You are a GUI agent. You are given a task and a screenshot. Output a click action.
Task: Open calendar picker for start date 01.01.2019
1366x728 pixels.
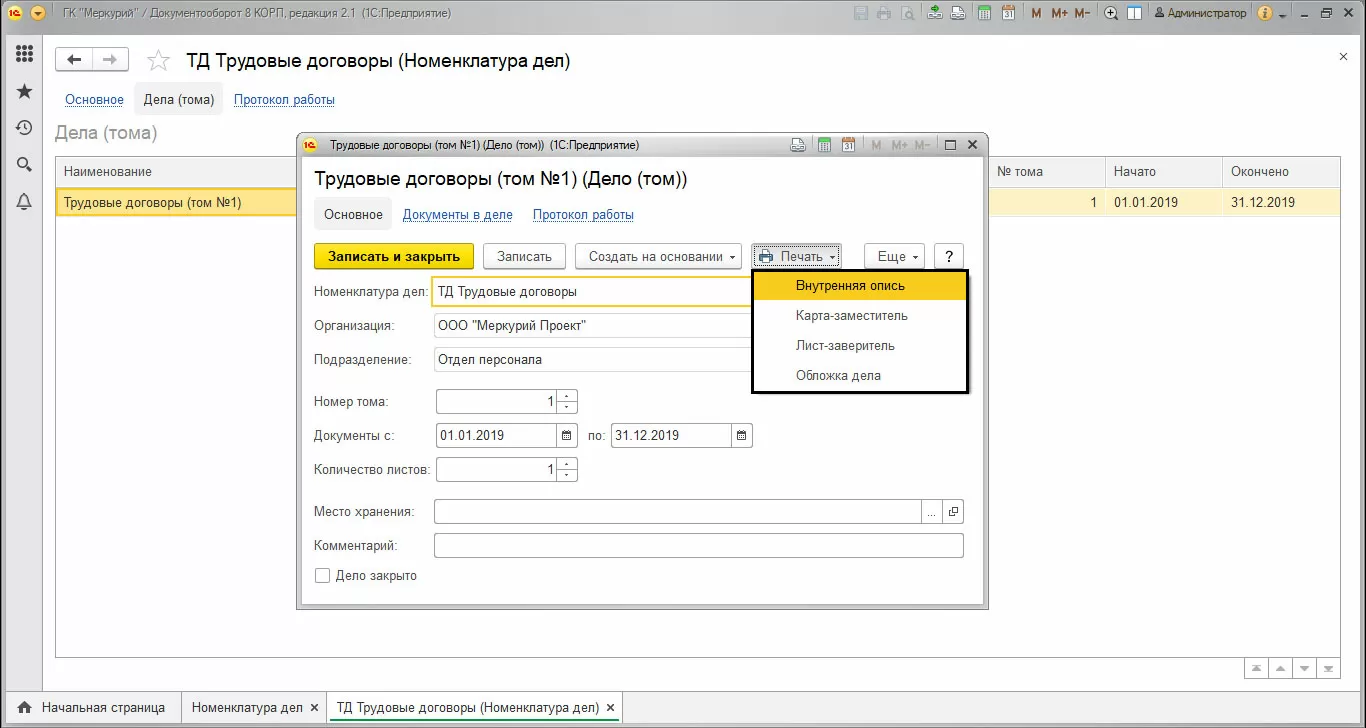(x=567, y=436)
